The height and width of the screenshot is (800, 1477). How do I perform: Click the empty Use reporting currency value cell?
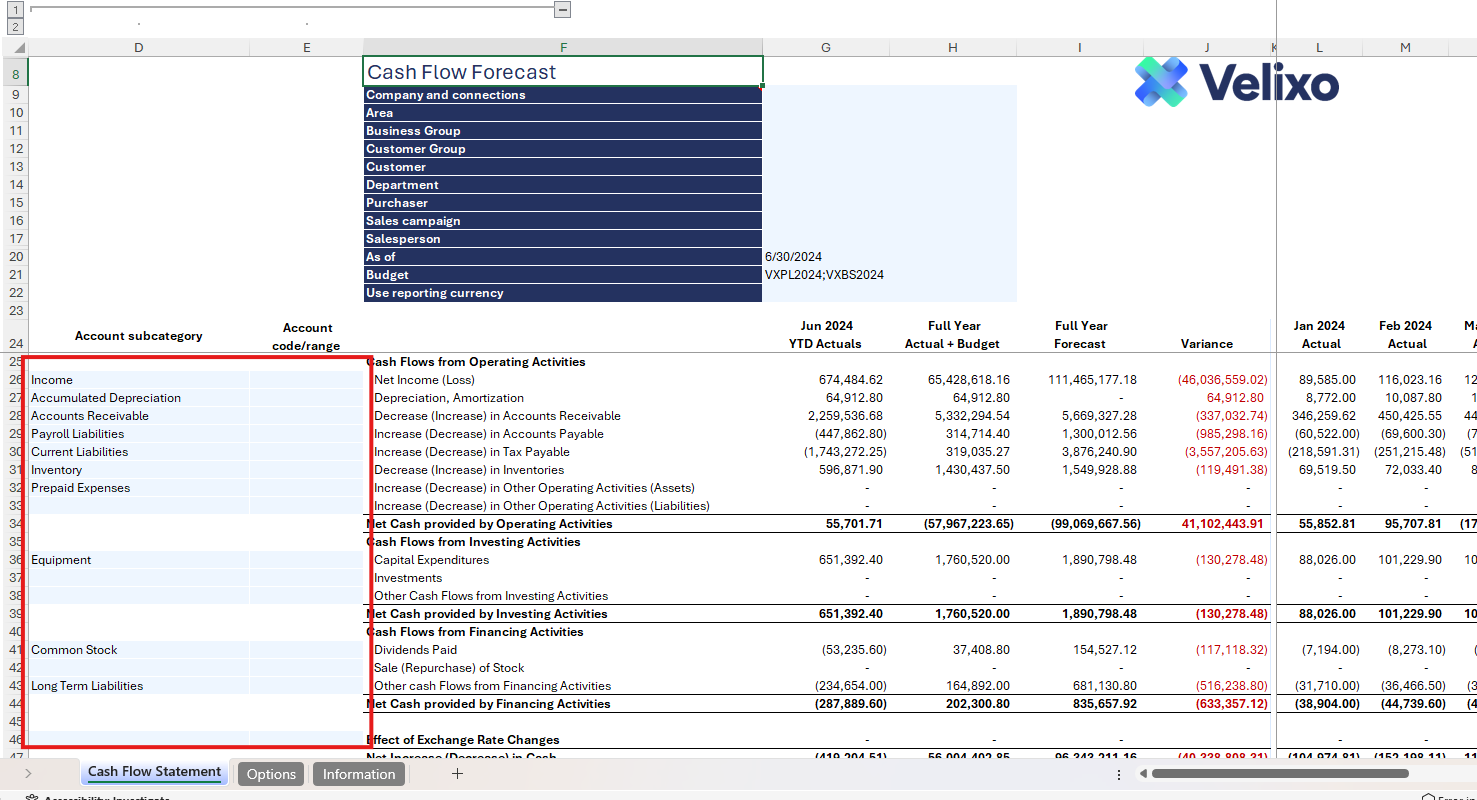pos(825,293)
